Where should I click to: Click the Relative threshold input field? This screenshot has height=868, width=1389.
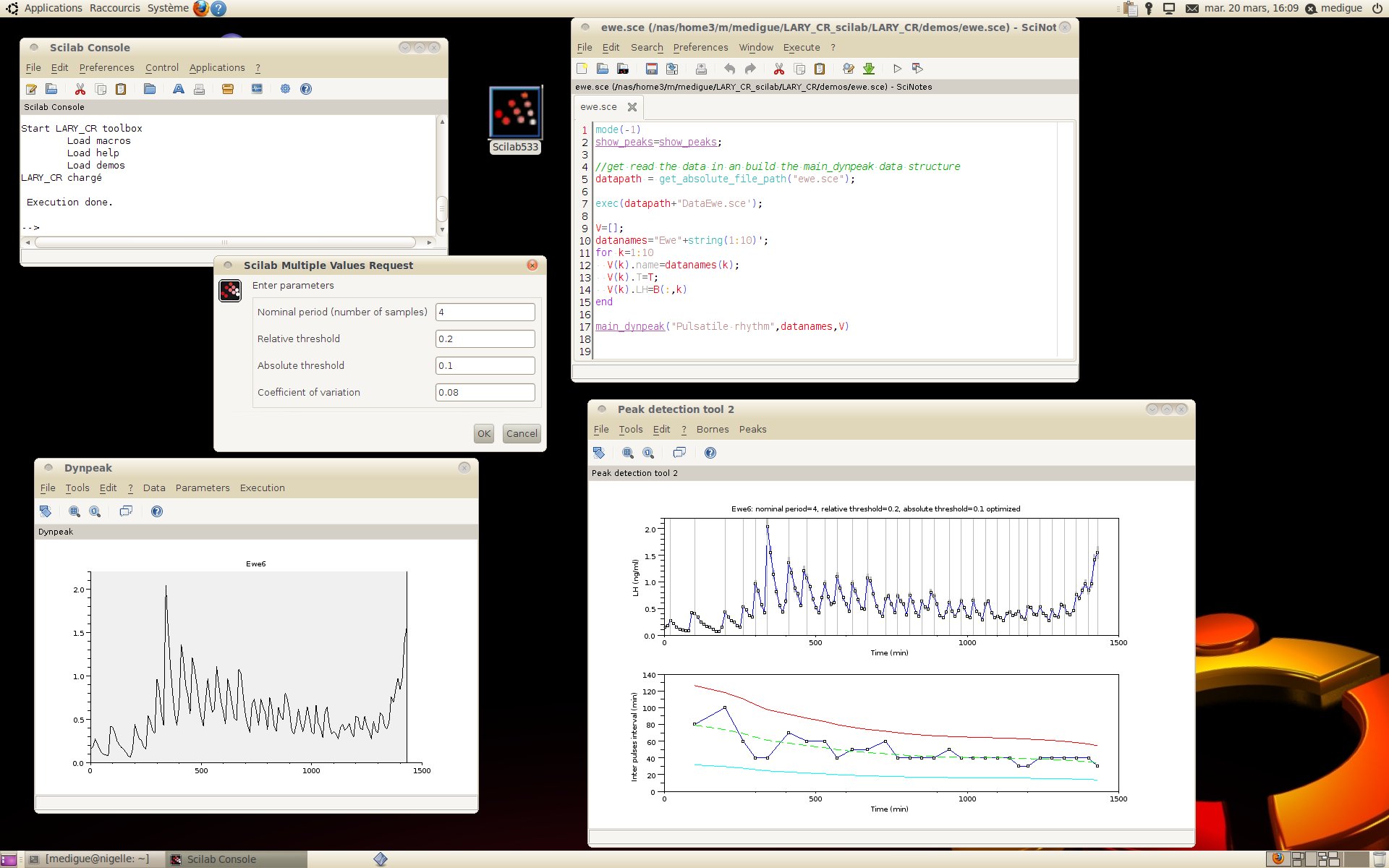[485, 339]
